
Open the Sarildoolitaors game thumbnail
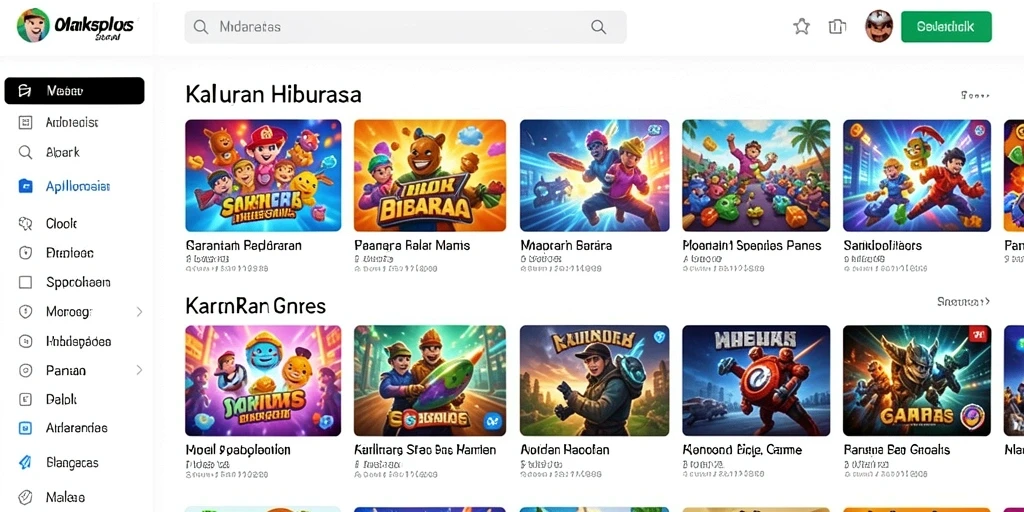tap(917, 175)
